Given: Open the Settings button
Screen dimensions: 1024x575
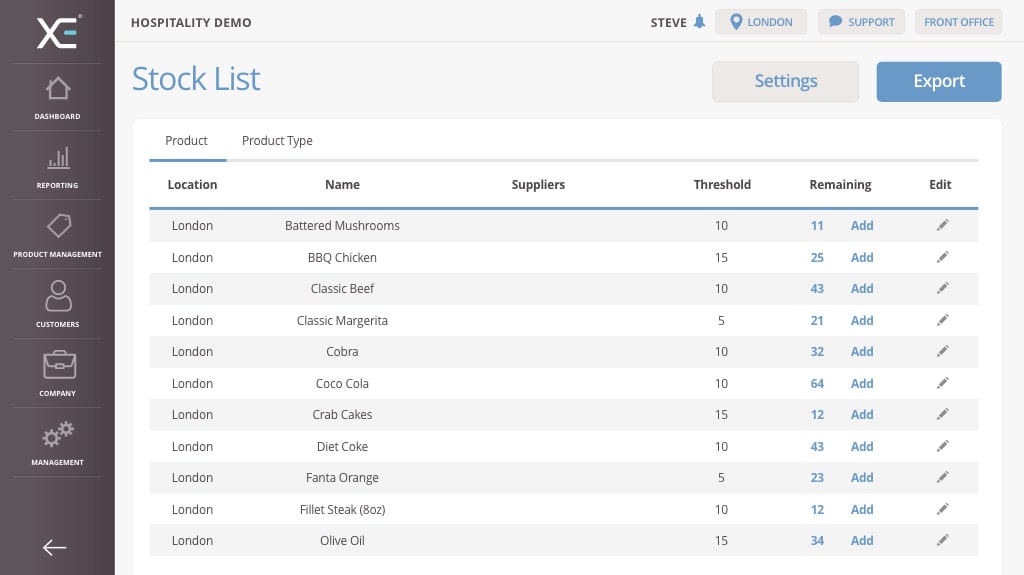Looking at the screenshot, I should click(785, 82).
